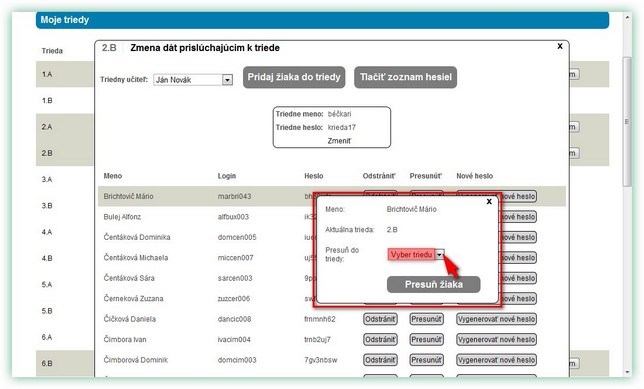Close the Zmena dát class dialog
Image resolution: width=644 pixels, height=389 pixels.
coord(560,46)
